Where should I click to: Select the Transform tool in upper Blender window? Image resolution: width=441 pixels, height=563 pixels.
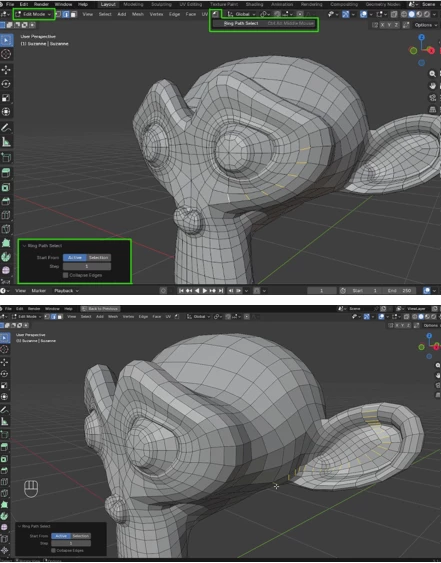pos(6,112)
